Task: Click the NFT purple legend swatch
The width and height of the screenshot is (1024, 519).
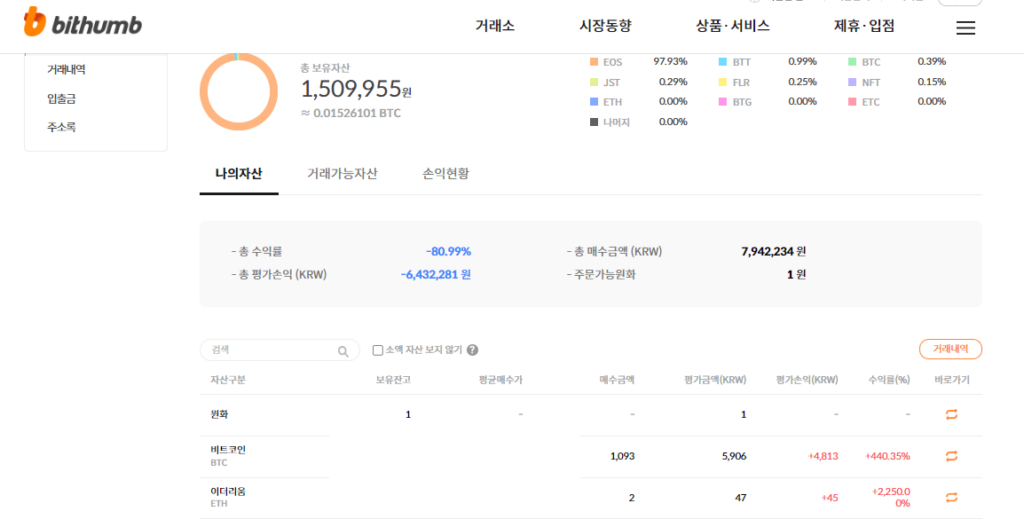Action: coord(852,82)
